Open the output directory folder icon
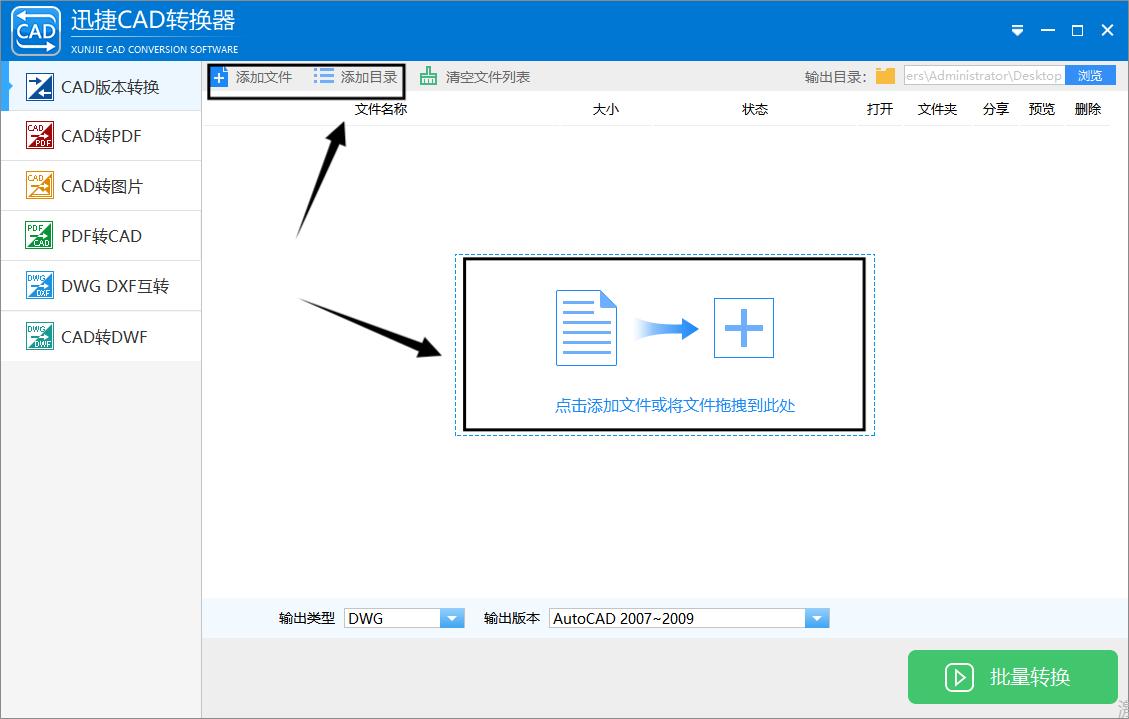 pyautogui.click(x=885, y=74)
